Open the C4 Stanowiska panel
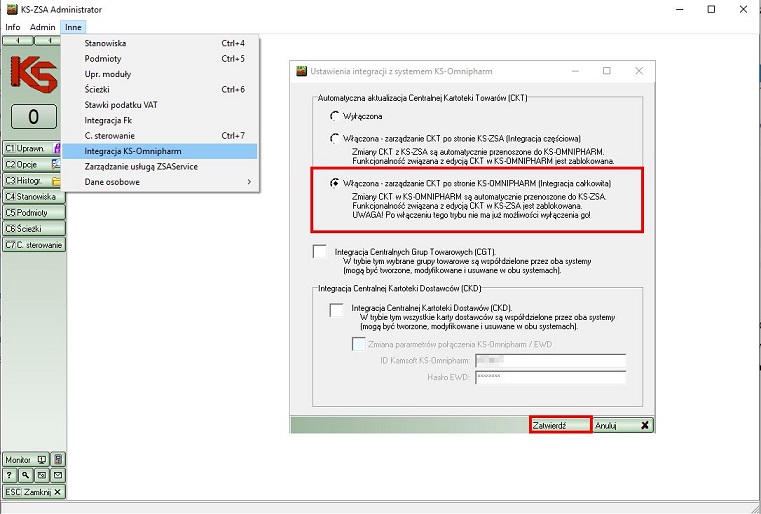Image resolution: width=761 pixels, height=514 pixels. click(x=33, y=197)
